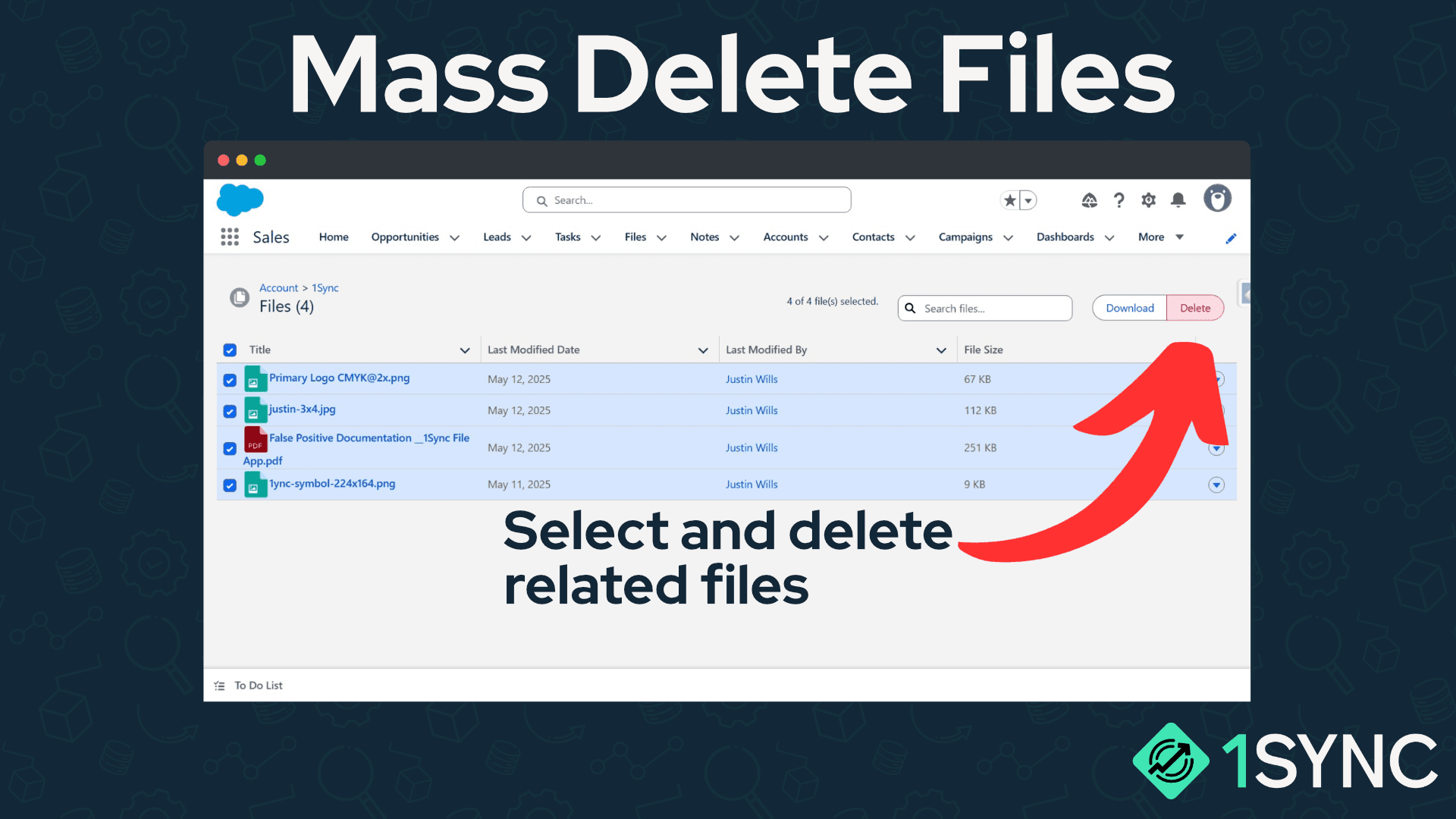Open the 1ync-symbol-224x164.png file link
This screenshot has height=819, width=1456.
[x=332, y=484]
